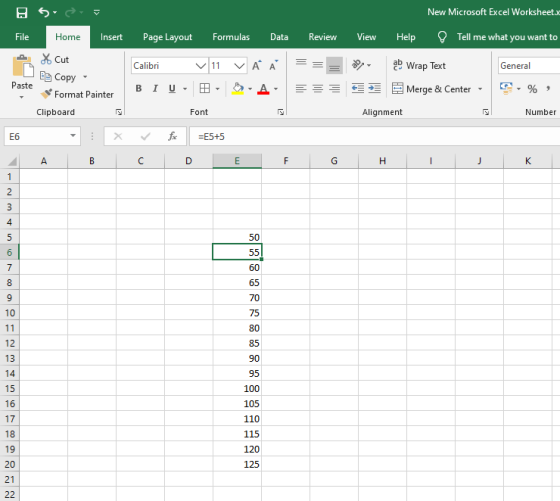The height and width of the screenshot is (501, 560).
Task: Apply cell borders icon
Action: pos(205,88)
